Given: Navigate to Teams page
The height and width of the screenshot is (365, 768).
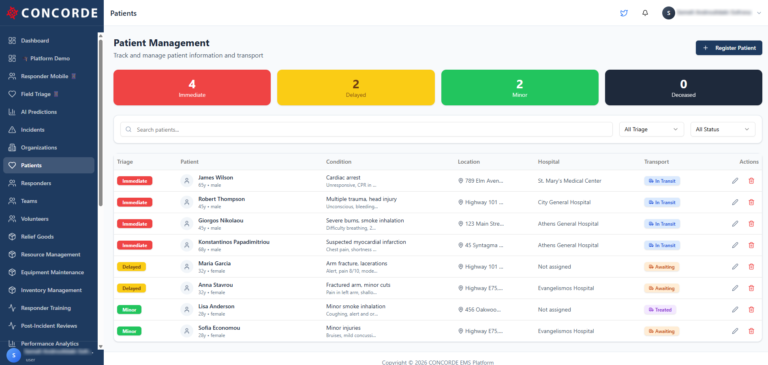Looking at the screenshot, I should pyautogui.click(x=48, y=201).
